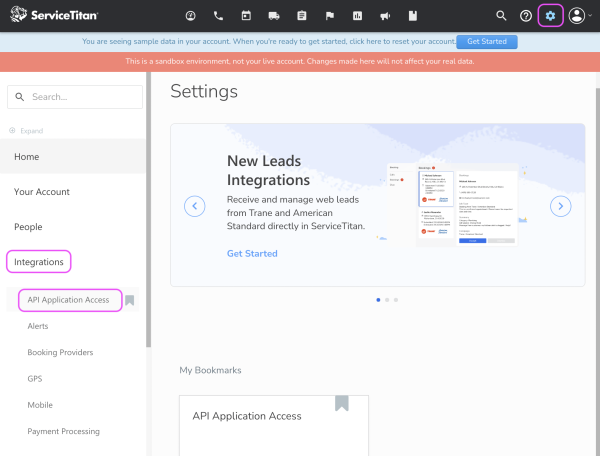Toggle bookmark on API Application Access sidebar item
The width and height of the screenshot is (600, 456).
pyautogui.click(x=130, y=300)
